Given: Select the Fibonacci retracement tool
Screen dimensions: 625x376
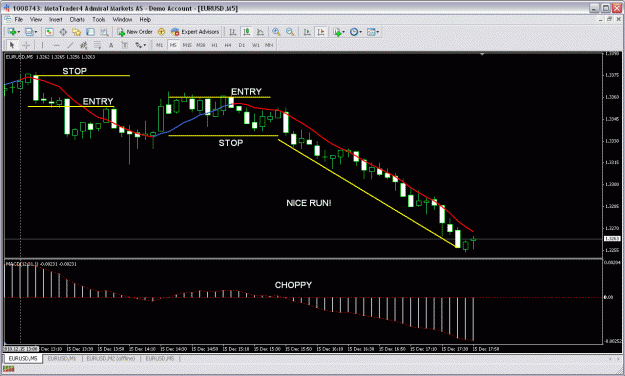Looking at the screenshot, I should point(97,45).
